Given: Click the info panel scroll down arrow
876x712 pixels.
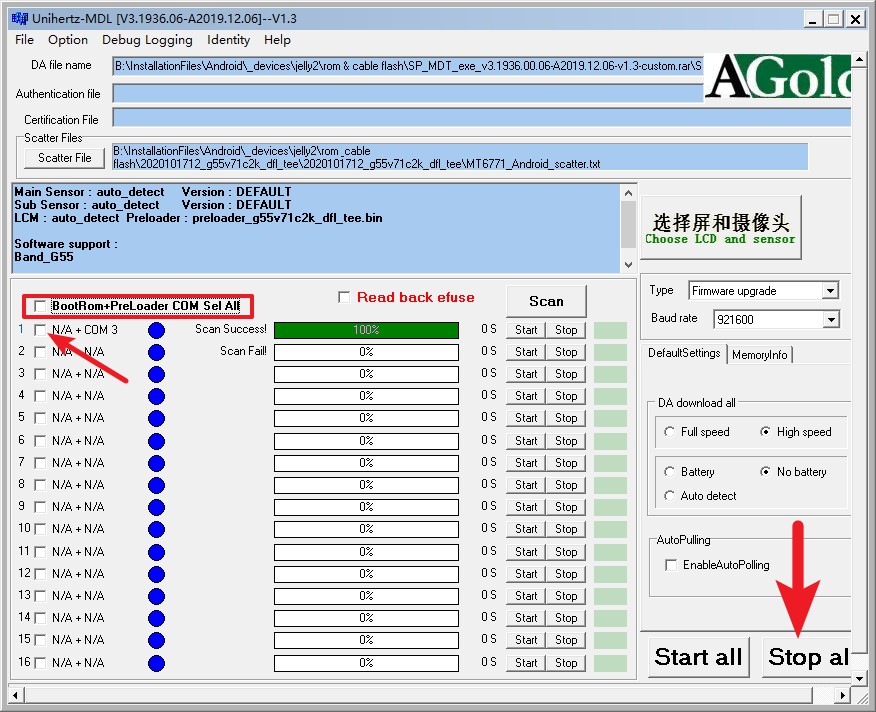Looking at the screenshot, I should tap(628, 264).
